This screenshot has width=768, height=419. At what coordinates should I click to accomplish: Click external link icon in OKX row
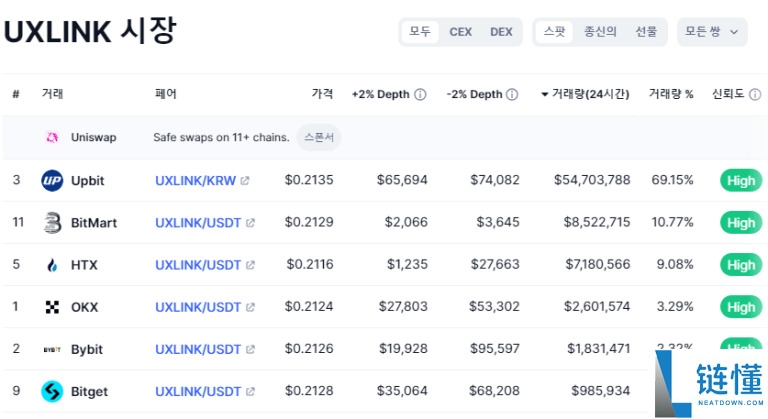click(250, 307)
